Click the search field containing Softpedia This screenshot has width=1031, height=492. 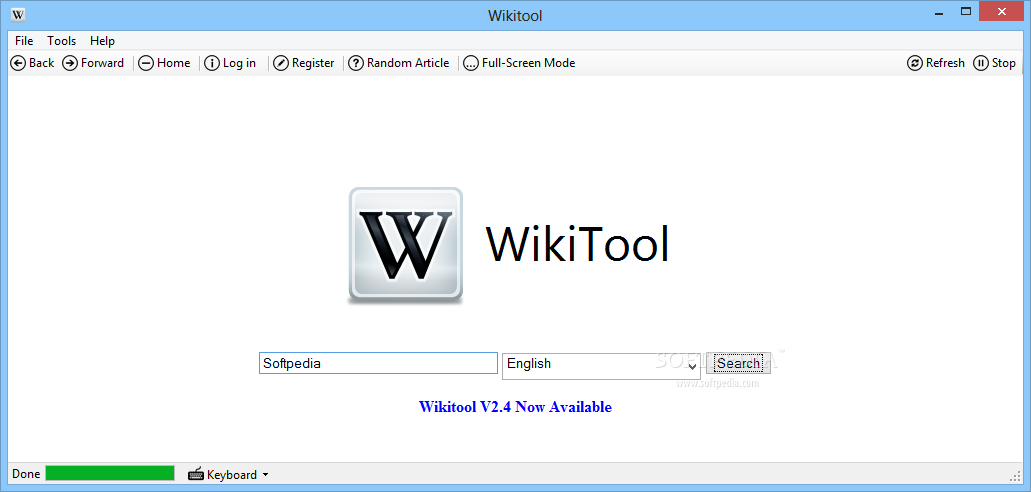tap(378, 363)
